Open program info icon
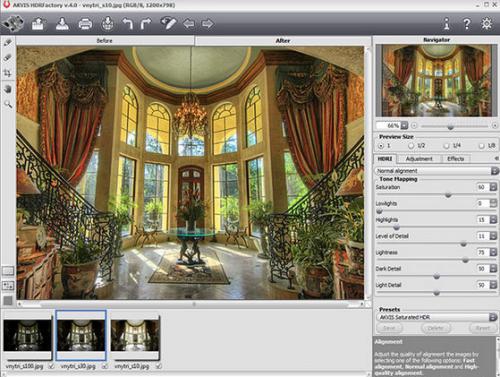The width and height of the screenshot is (500, 377). click(447, 24)
